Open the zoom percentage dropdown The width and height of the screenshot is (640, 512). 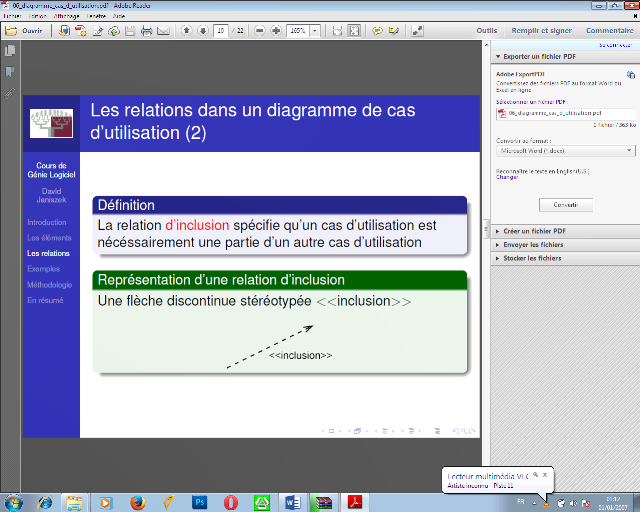[x=315, y=31]
